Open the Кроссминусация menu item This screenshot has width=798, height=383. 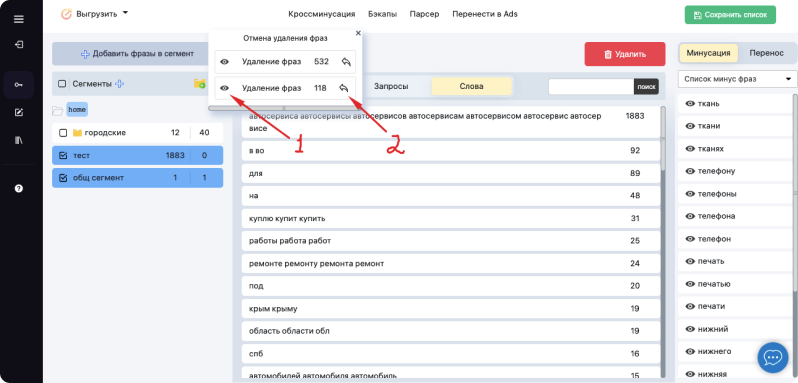point(322,14)
